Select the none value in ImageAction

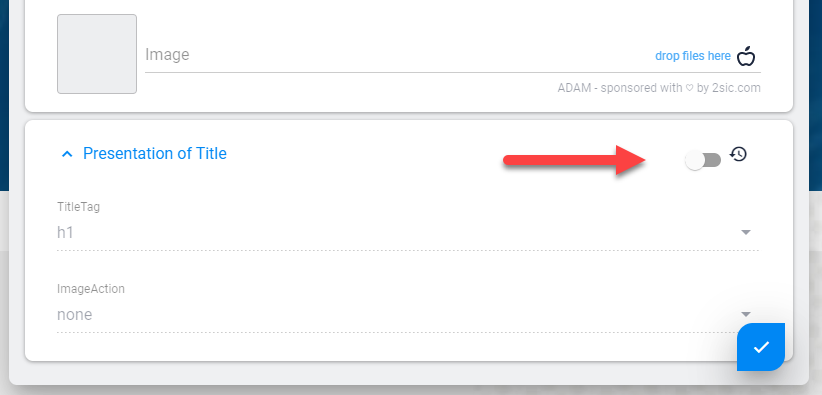point(74,315)
